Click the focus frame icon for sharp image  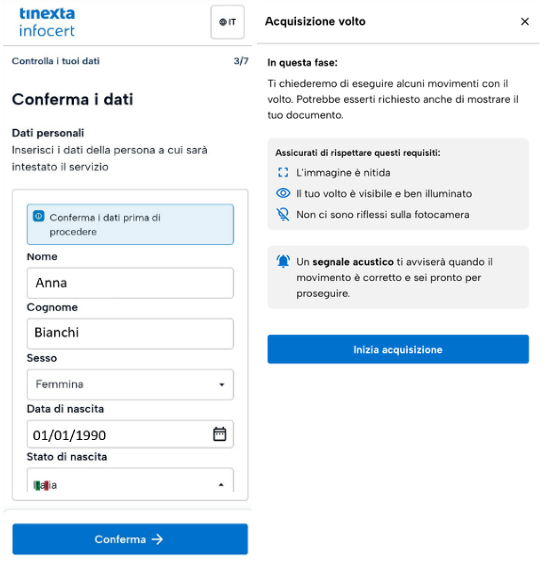pos(283,172)
